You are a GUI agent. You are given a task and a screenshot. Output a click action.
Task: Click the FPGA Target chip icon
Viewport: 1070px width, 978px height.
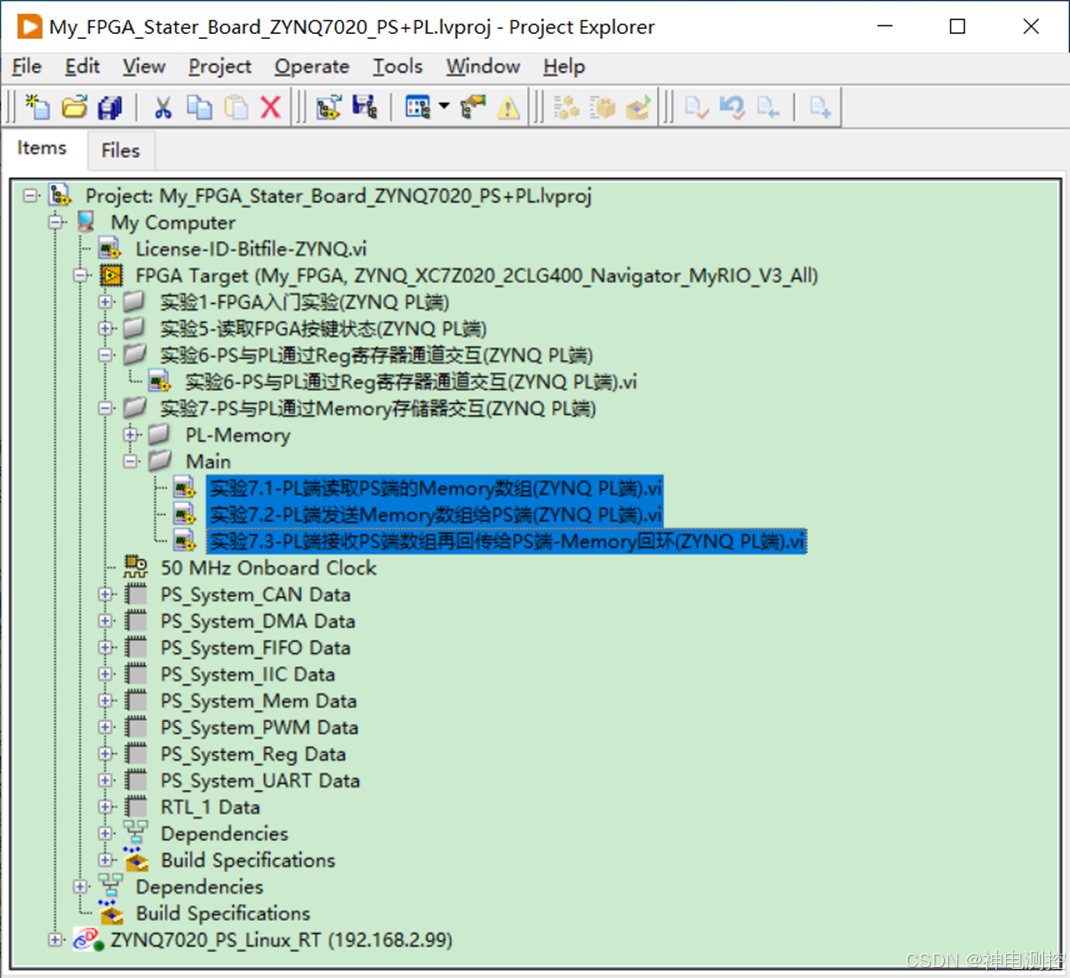coord(111,276)
